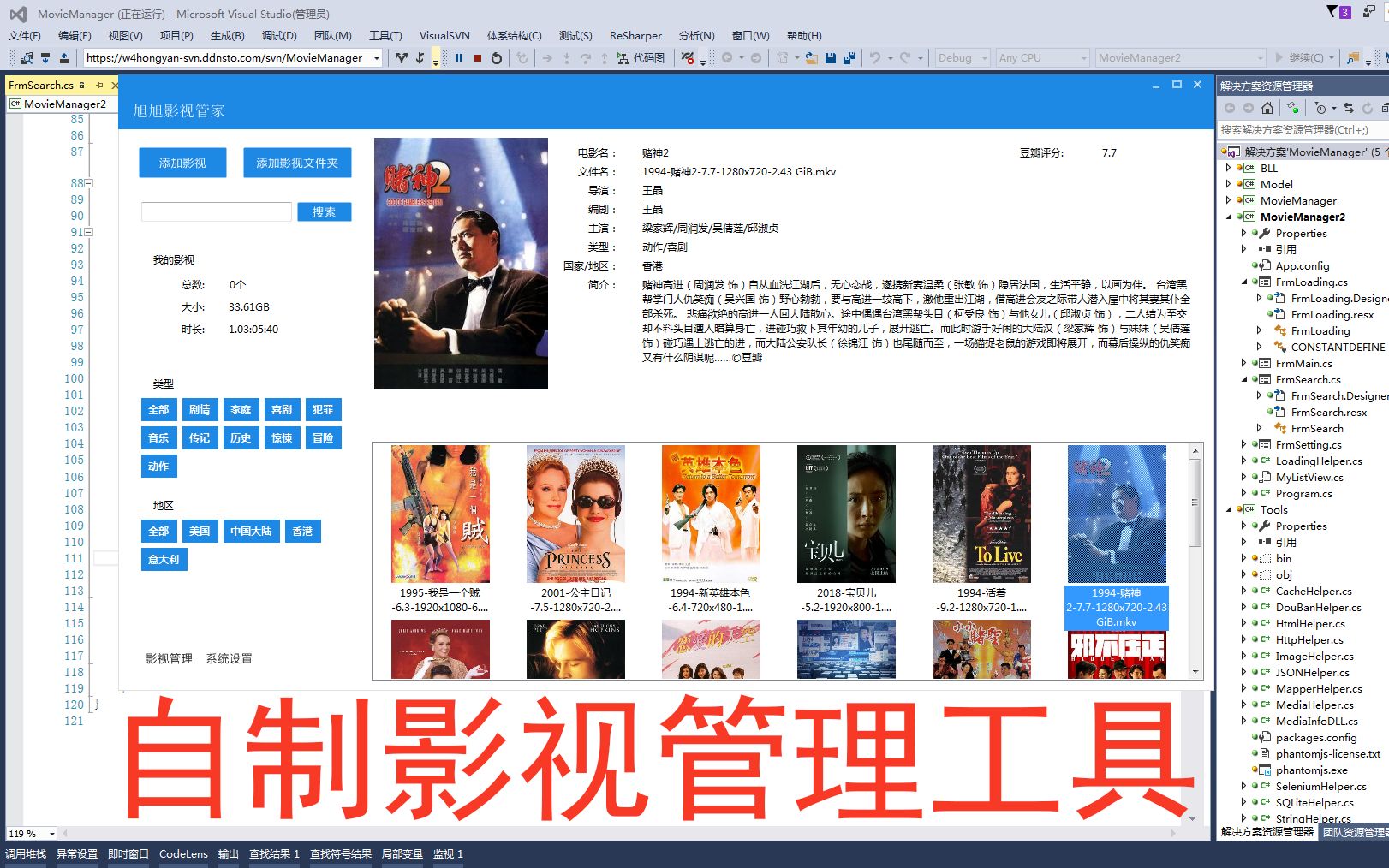Screen dimensions: 1389x868
Task: Pause debugging with the toolbar Pause icon
Action: coord(459,58)
